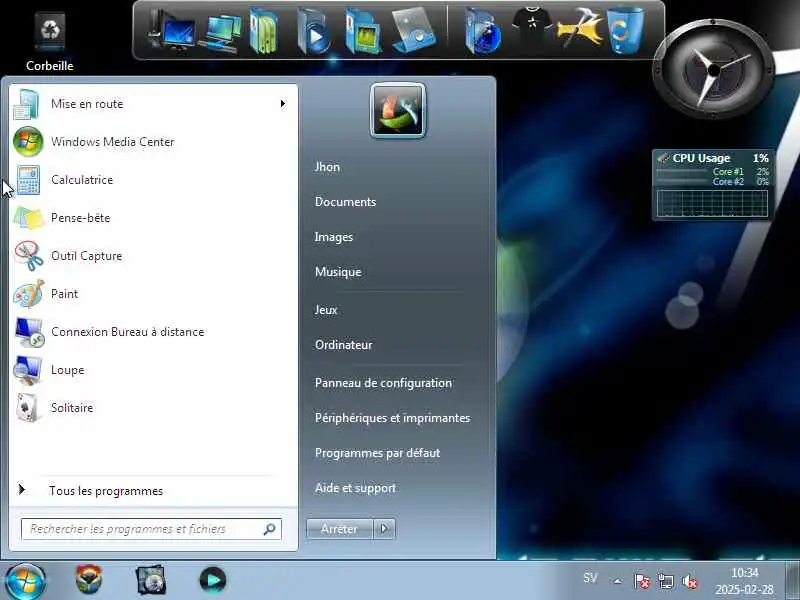Image resolution: width=800 pixels, height=600 pixels.
Task: Open the hammer and tools dock icon
Action: pos(580,29)
